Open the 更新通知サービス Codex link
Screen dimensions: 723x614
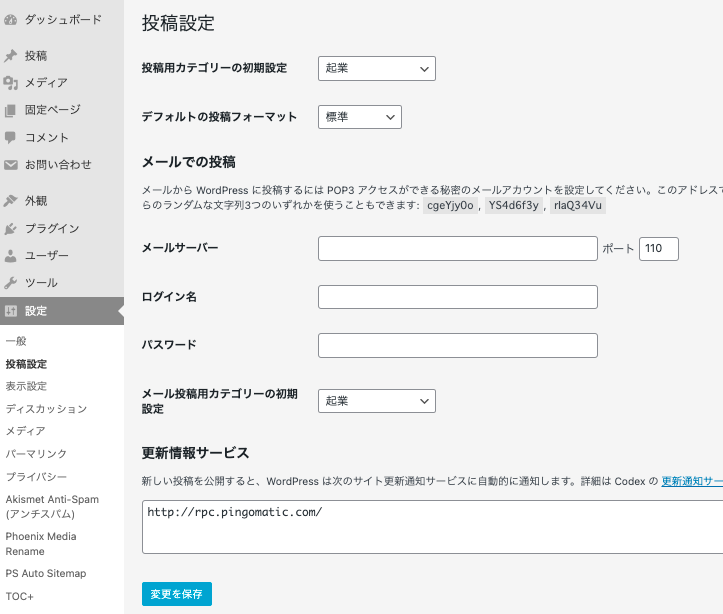coord(692,480)
